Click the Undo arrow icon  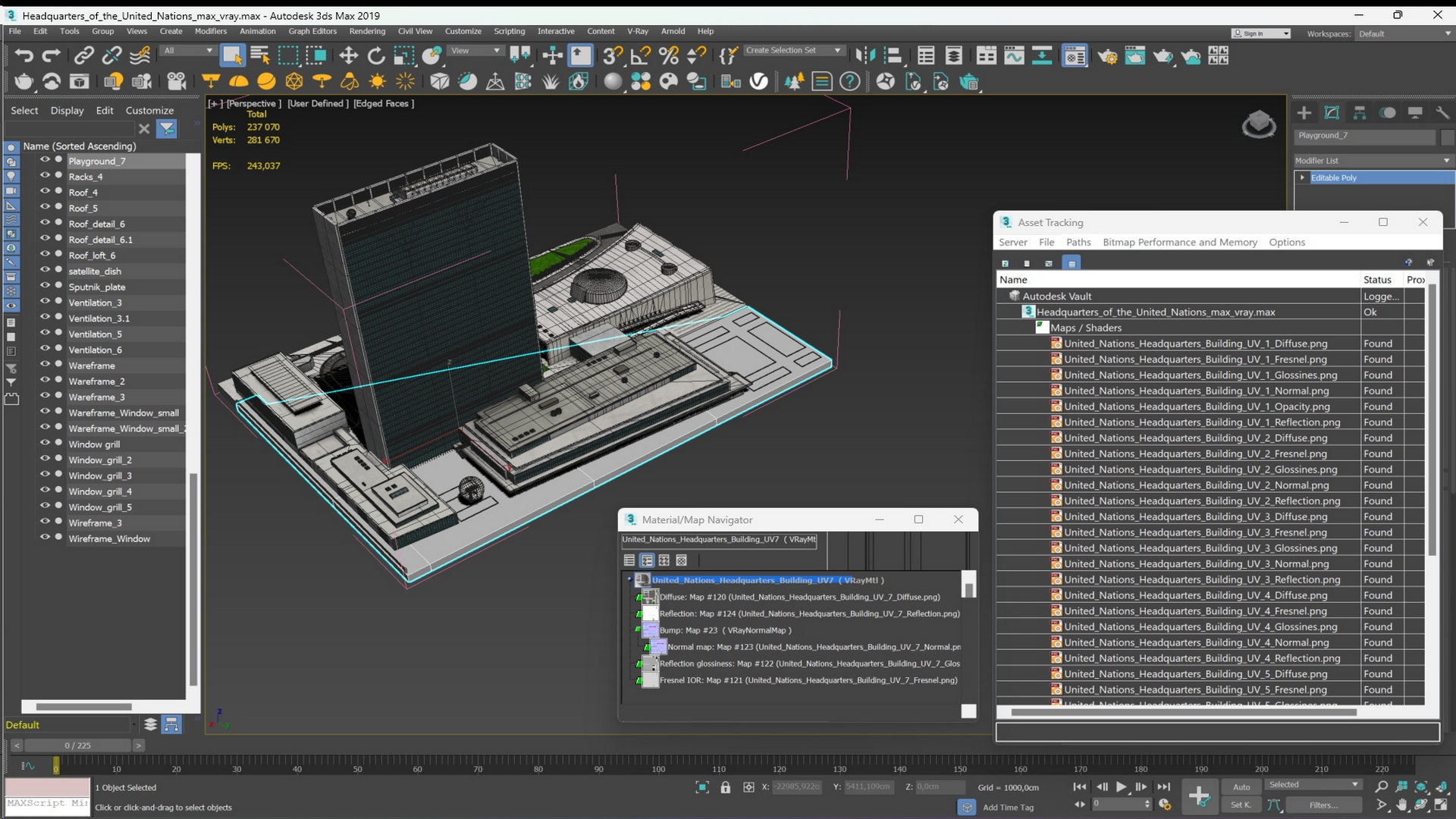24,55
